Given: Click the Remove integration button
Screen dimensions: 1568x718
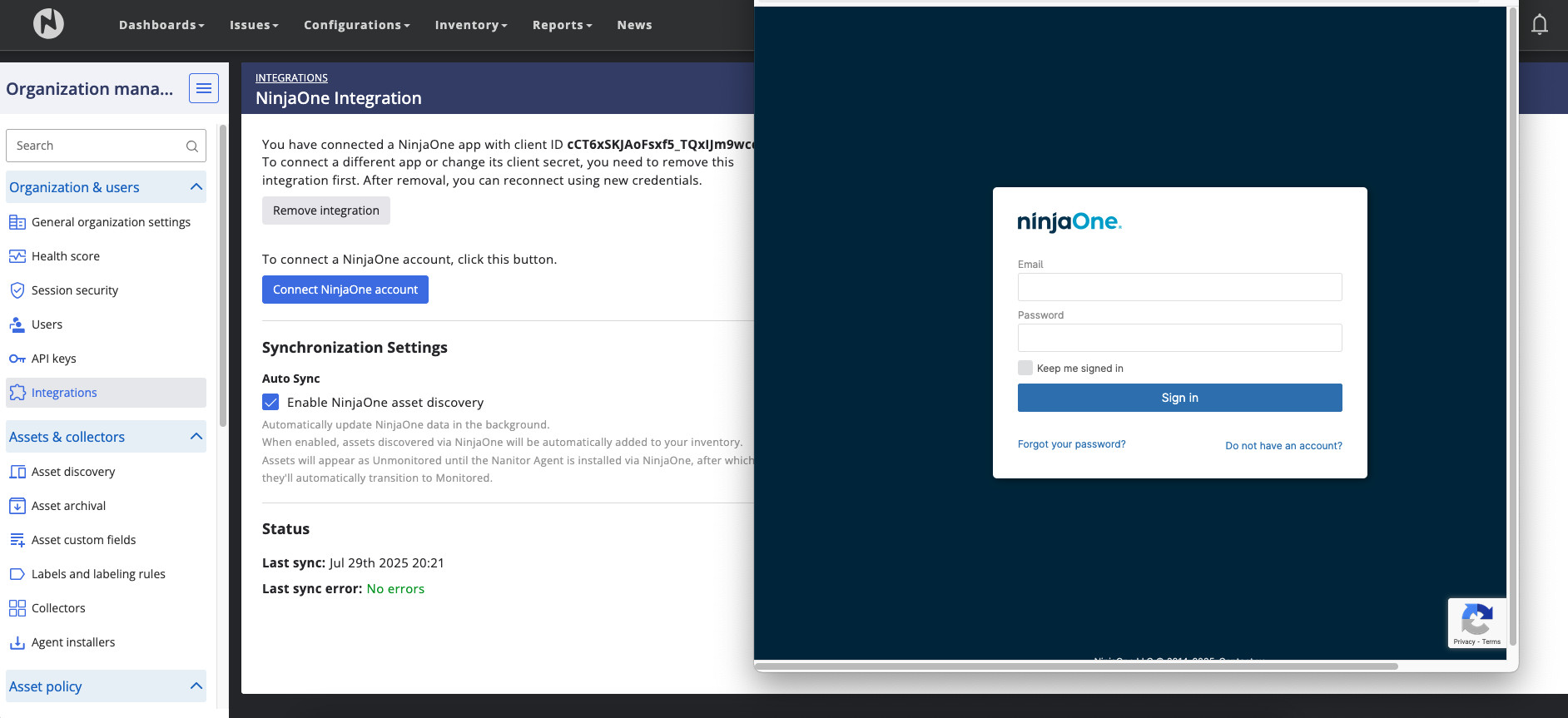Looking at the screenshot, I should pos(326,210).
